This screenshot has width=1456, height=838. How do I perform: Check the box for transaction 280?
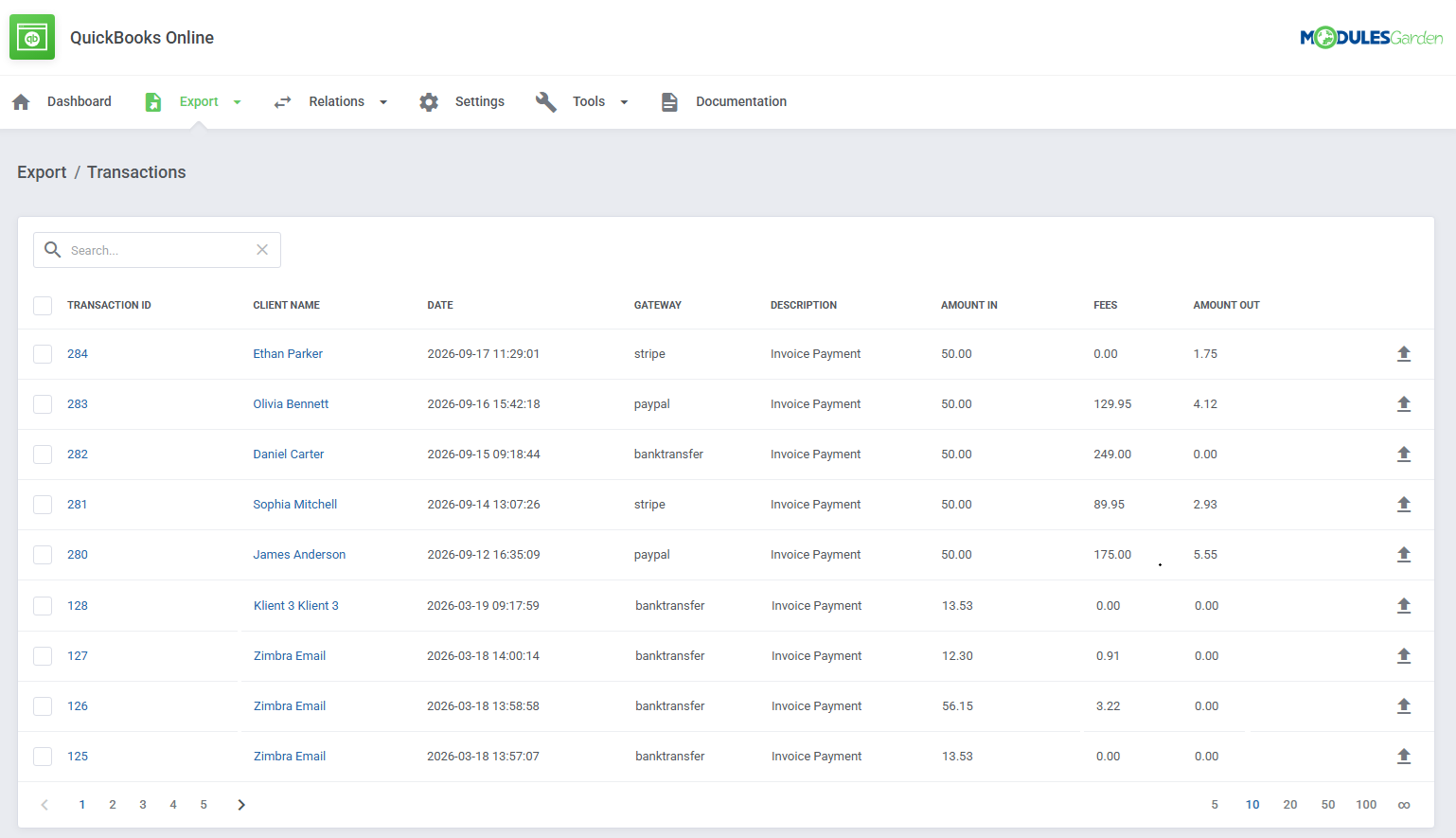(43, 555)
